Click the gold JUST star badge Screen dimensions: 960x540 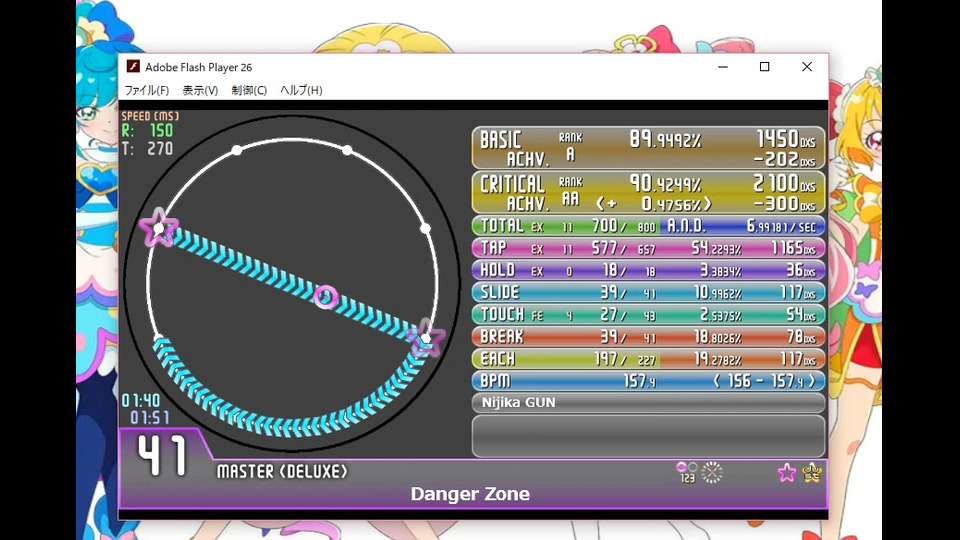[812, 473]
